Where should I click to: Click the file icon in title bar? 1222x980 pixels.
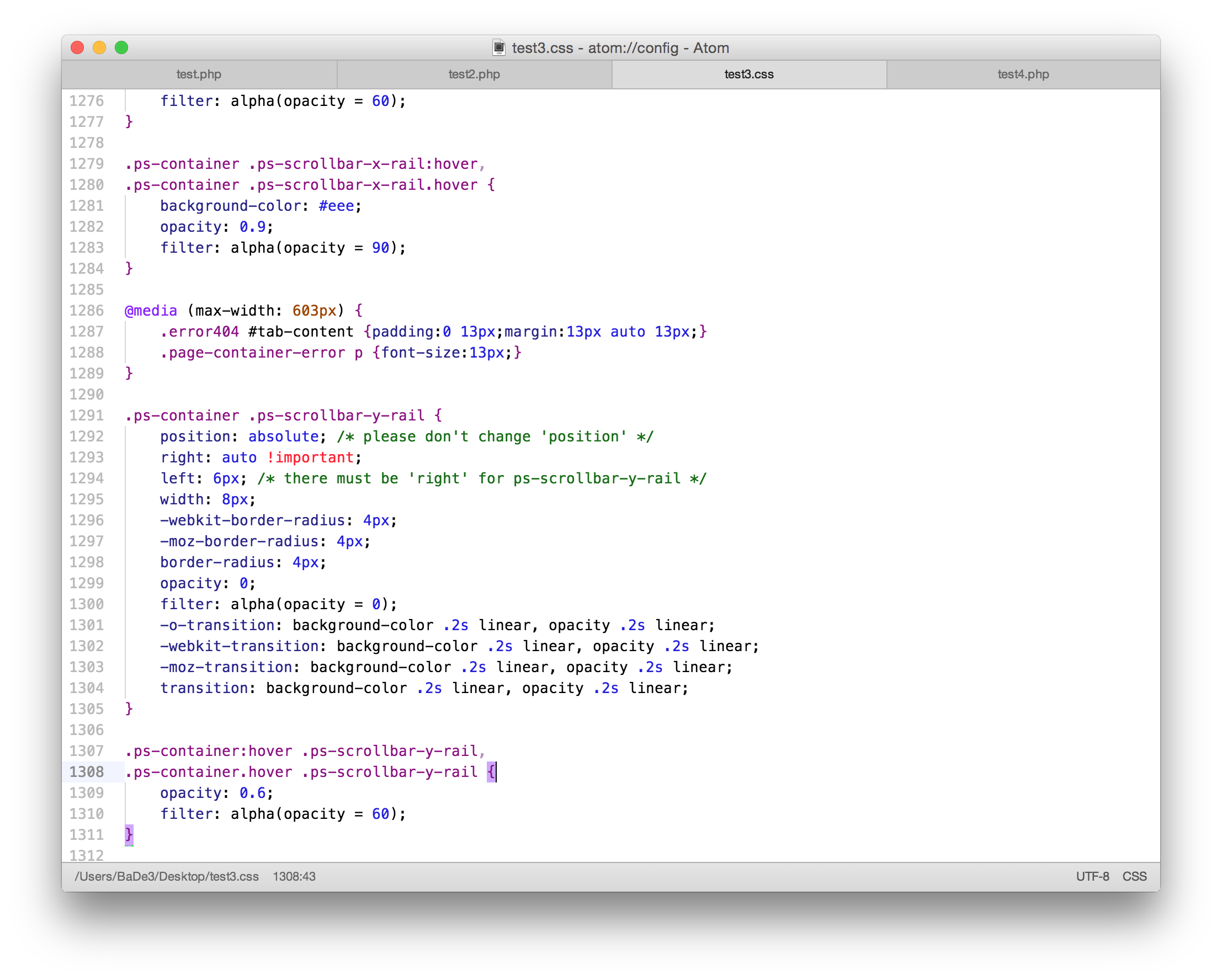point(499,47)
